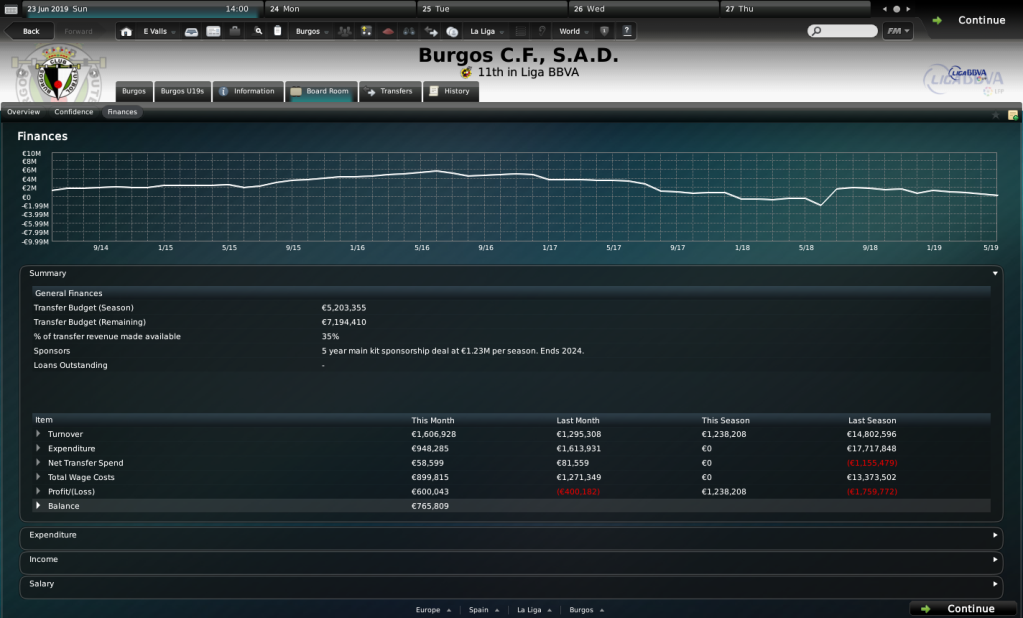This screenshot has width=1023, height=618.
Task: Expand the Salary panel
Action: 995,584
